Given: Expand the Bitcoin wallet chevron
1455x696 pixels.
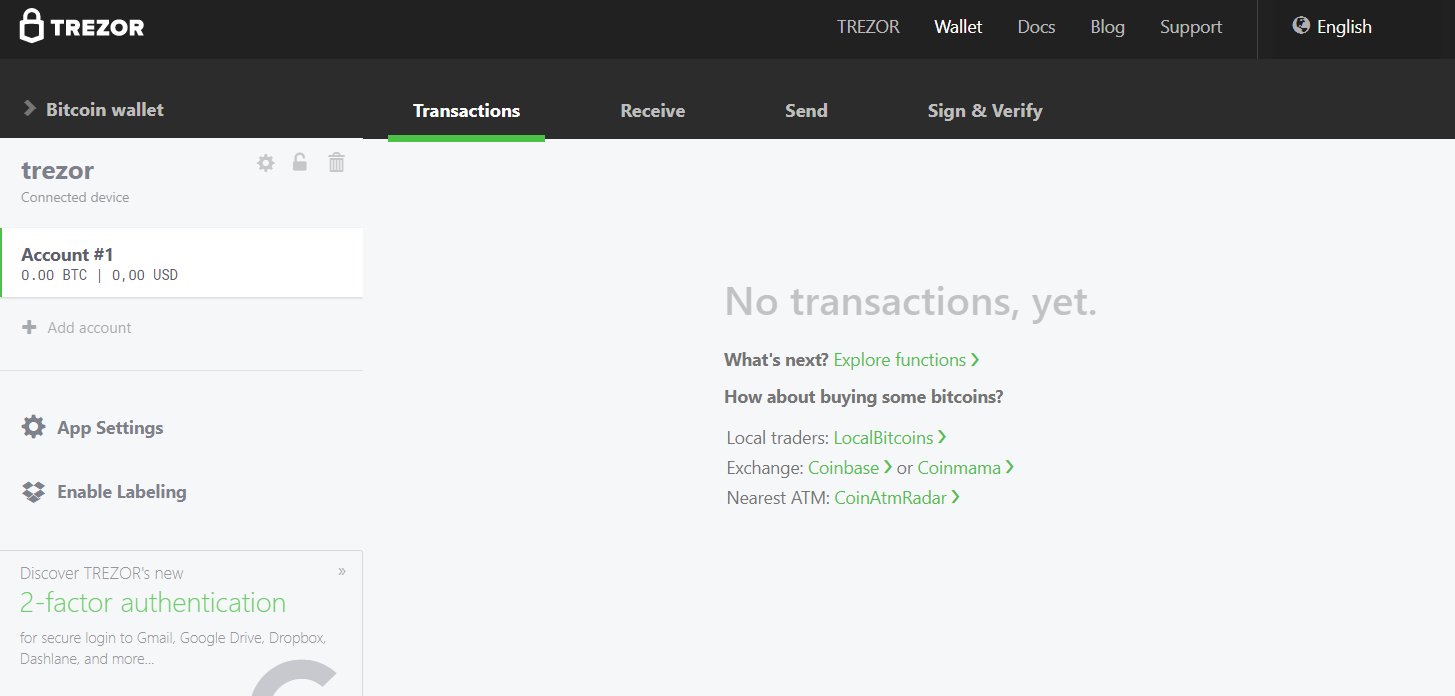Looking at the screenshot, I should click(29, 109).
